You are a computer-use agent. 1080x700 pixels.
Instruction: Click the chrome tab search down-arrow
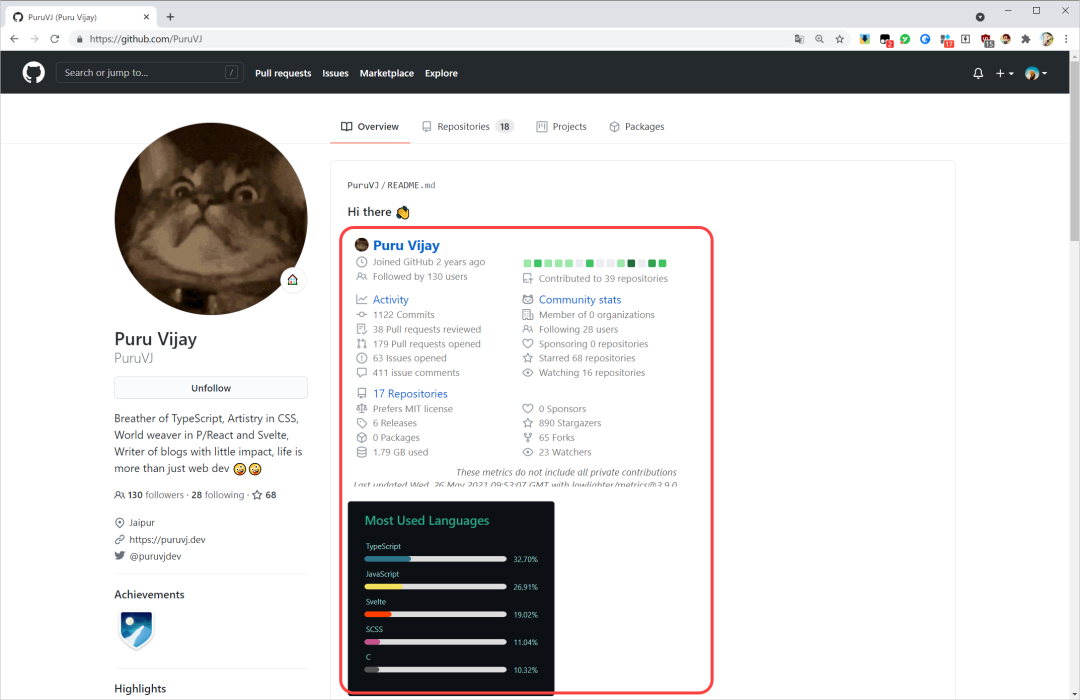980,17
